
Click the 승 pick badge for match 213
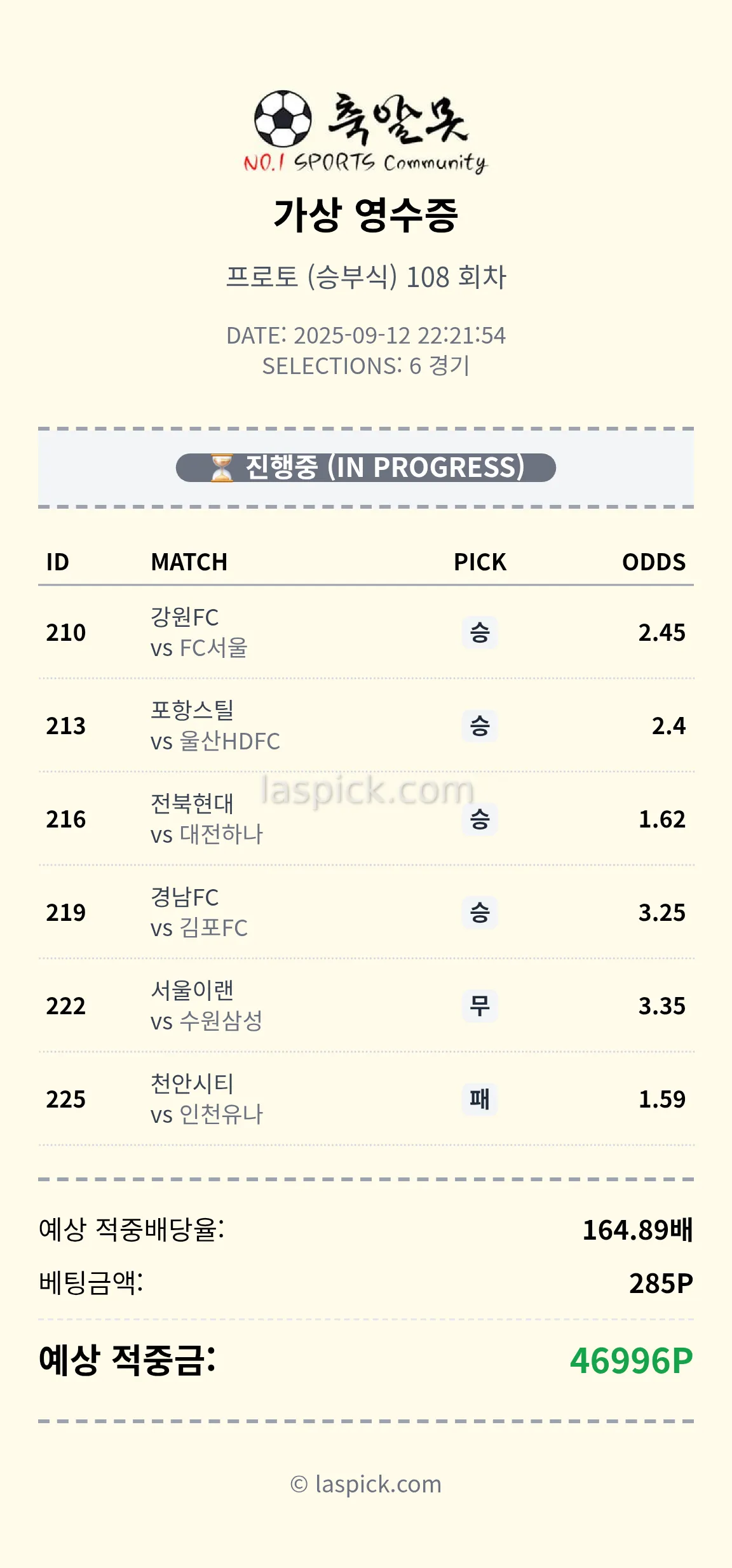[479, 726]
